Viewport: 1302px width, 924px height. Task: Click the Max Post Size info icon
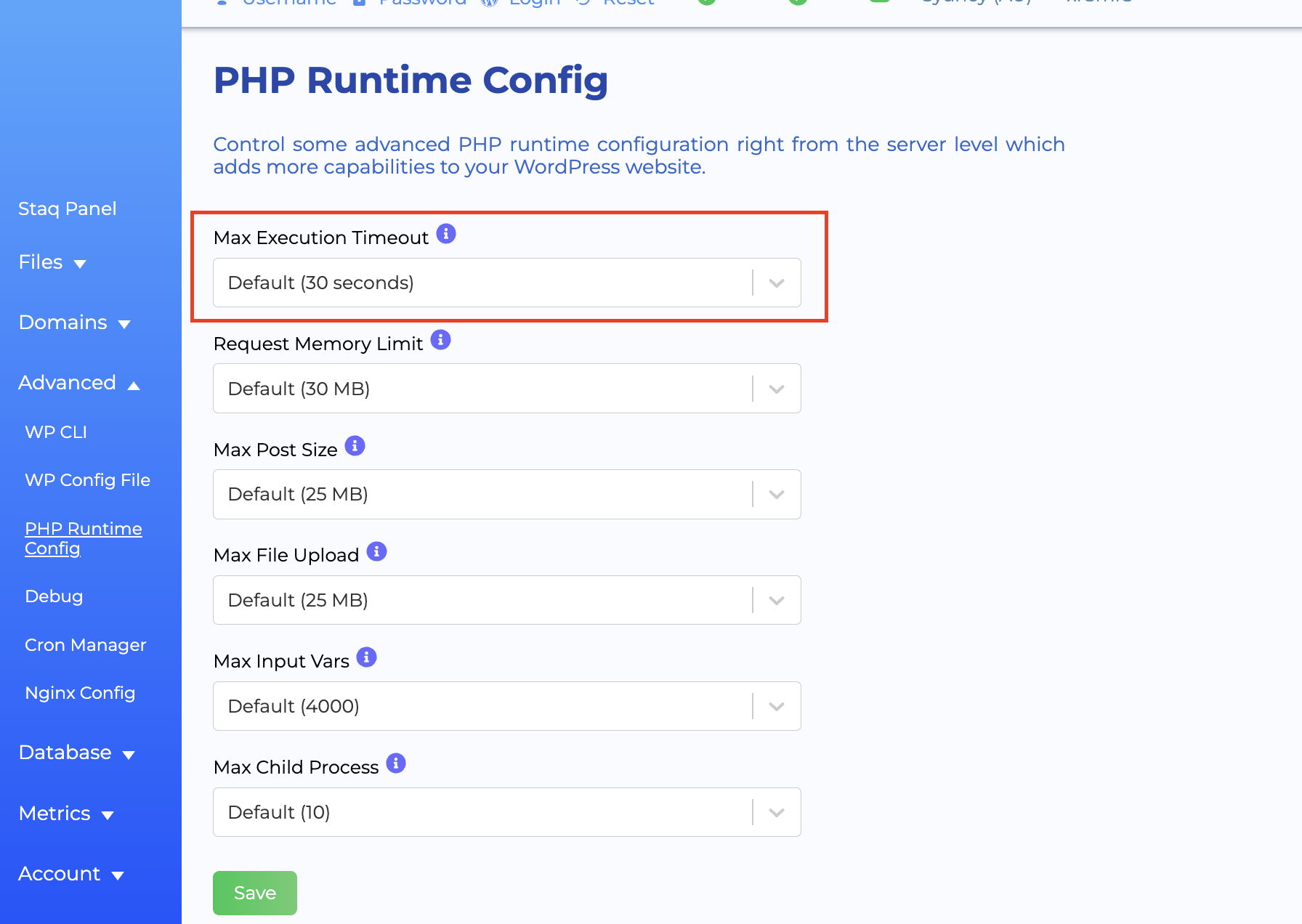355,445
